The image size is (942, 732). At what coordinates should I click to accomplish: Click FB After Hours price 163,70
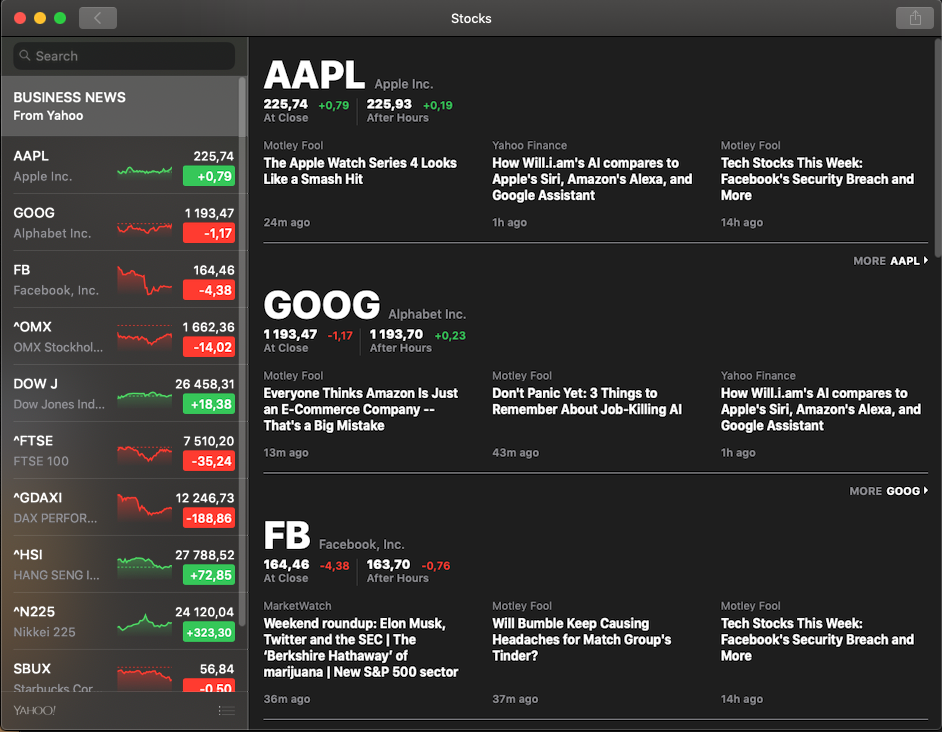coord(388,565)
